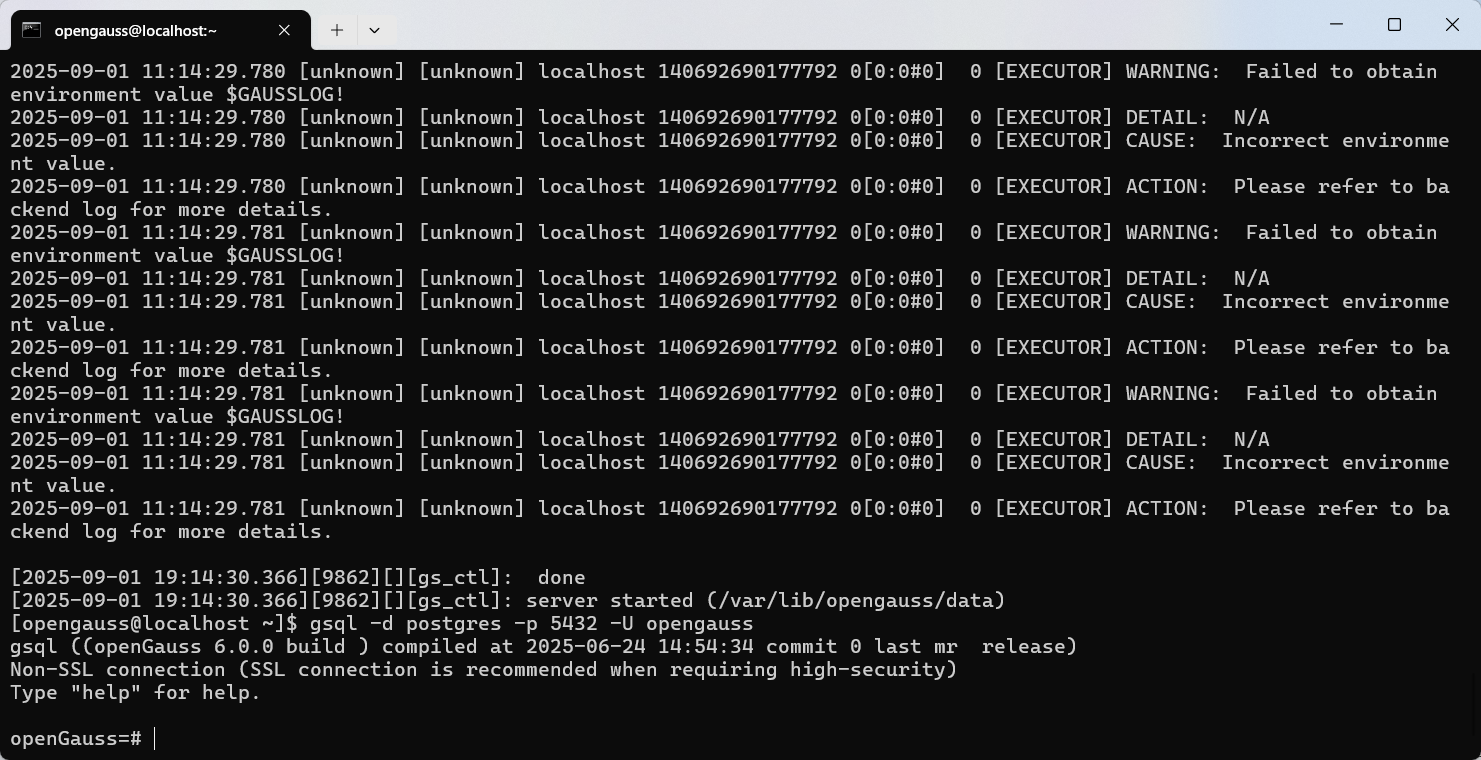Click the empty title bar area beside tabs
This screenshot has width=1481, height=760.
850,25
